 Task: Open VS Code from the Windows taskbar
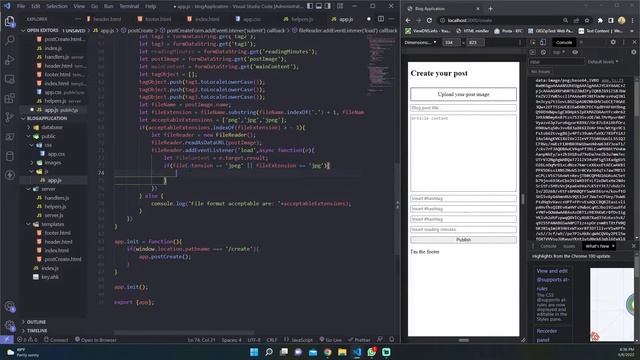point(357,352)
